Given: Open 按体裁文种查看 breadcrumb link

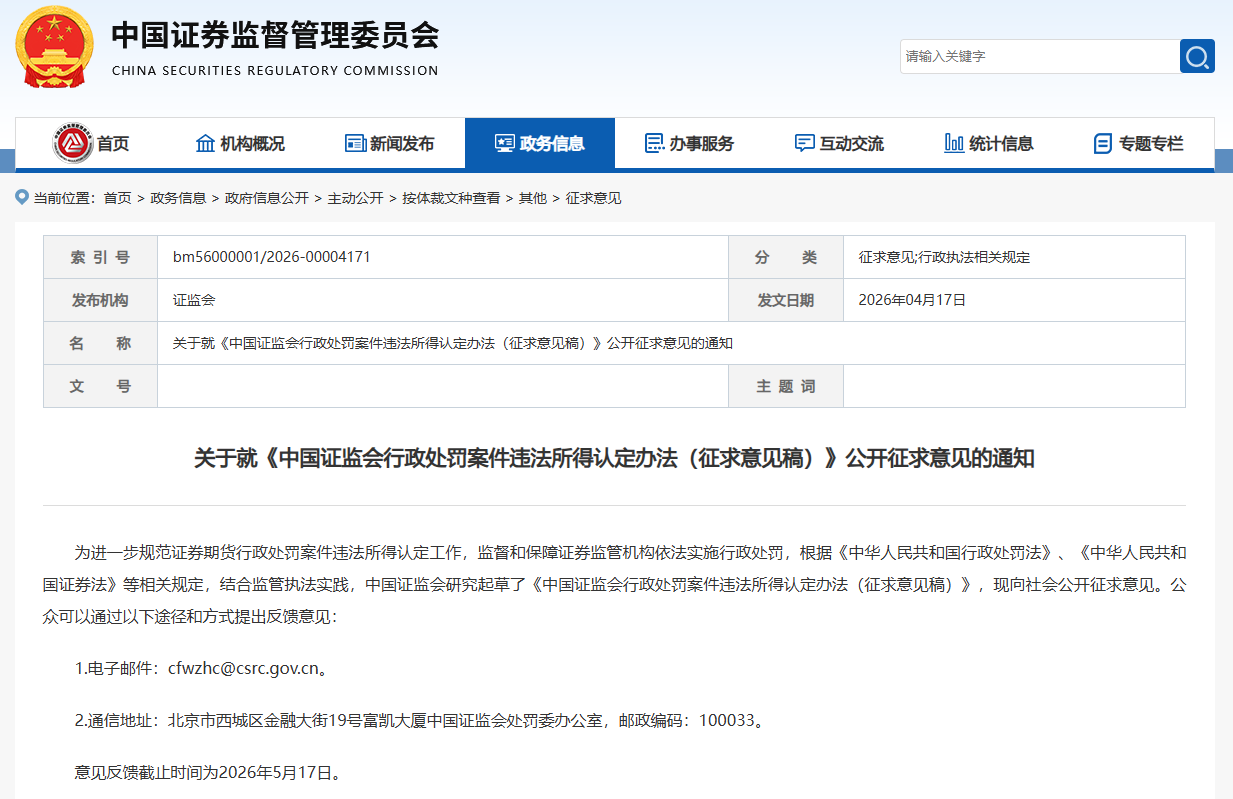Looking at the screenshot, I should pyautogui.click(x=451, y=198).
